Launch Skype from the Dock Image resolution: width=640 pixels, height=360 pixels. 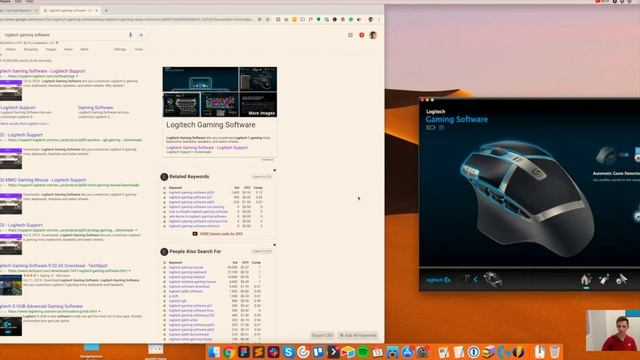point(288,352)
